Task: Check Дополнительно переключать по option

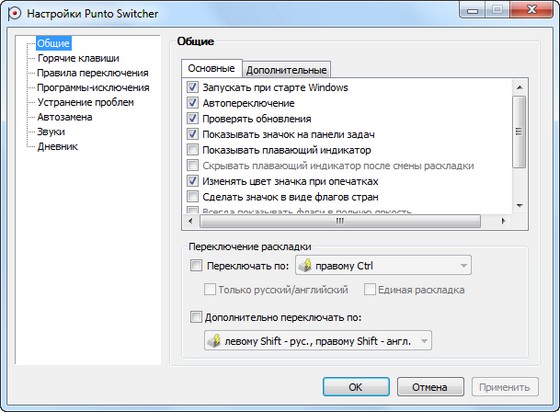Action: tap(196, 317)
